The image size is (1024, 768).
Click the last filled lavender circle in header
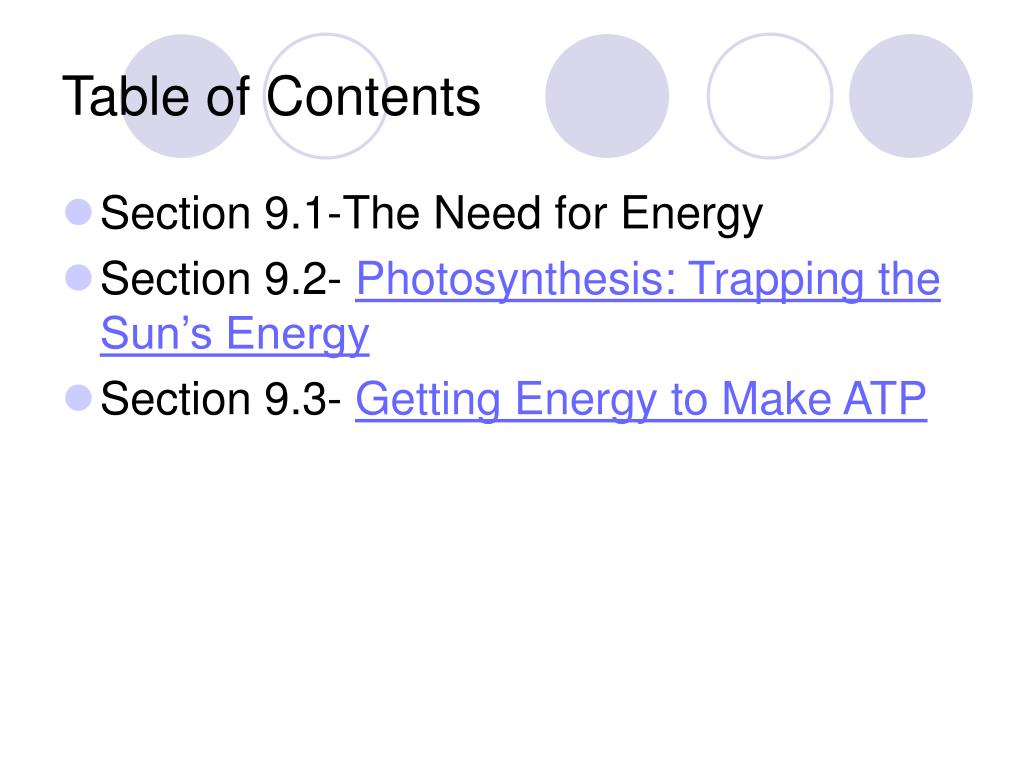910,96
